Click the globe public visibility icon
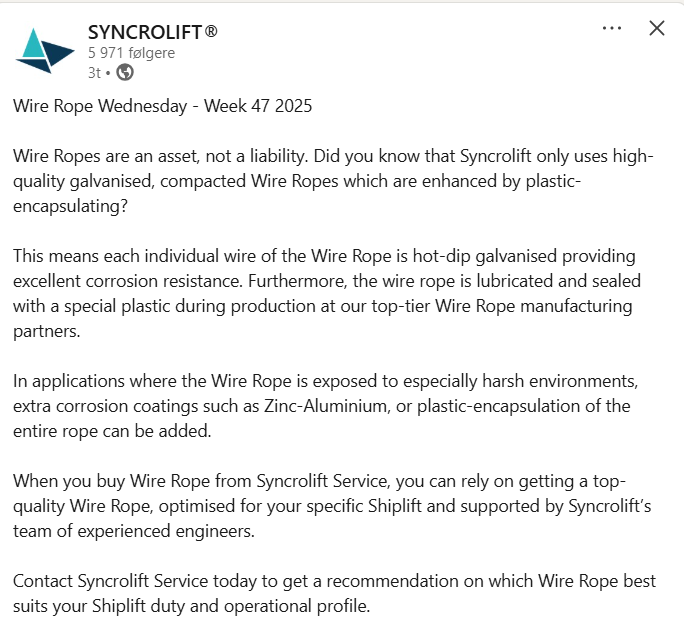684x629 pixels. (x=125, y=72)
